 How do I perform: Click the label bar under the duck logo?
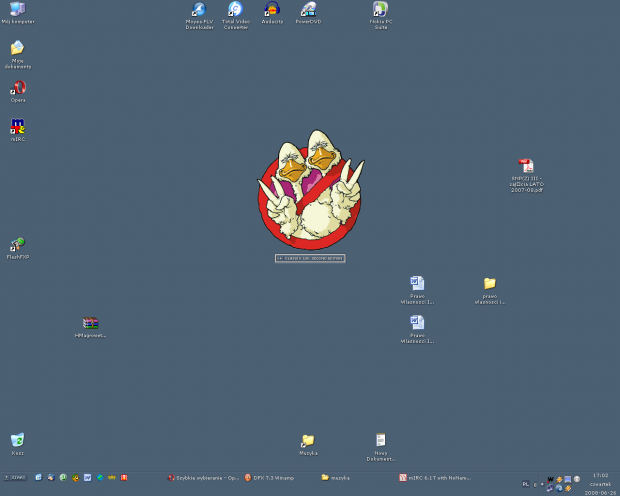[x=310, y=258]
